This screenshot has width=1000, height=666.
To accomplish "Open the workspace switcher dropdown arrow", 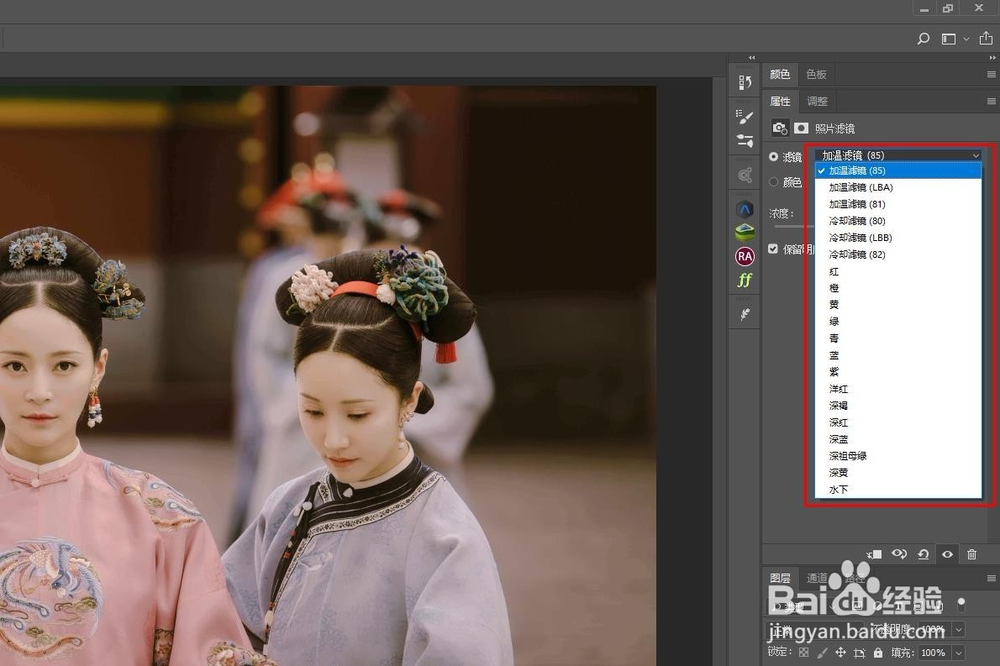I will pos(966,39).
